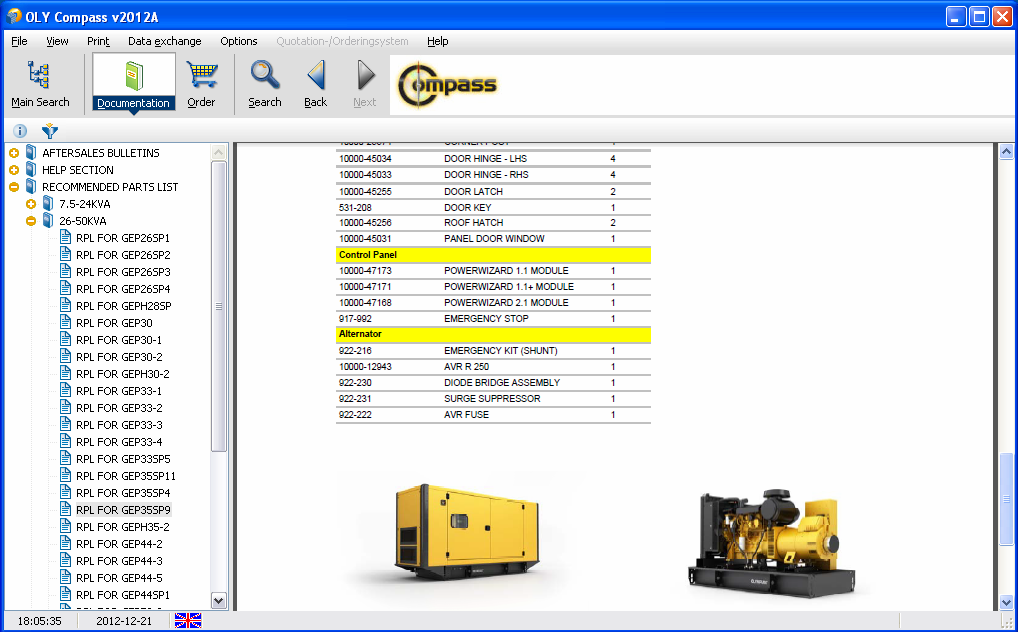Click the Alternator yellow header

(493, 335)
